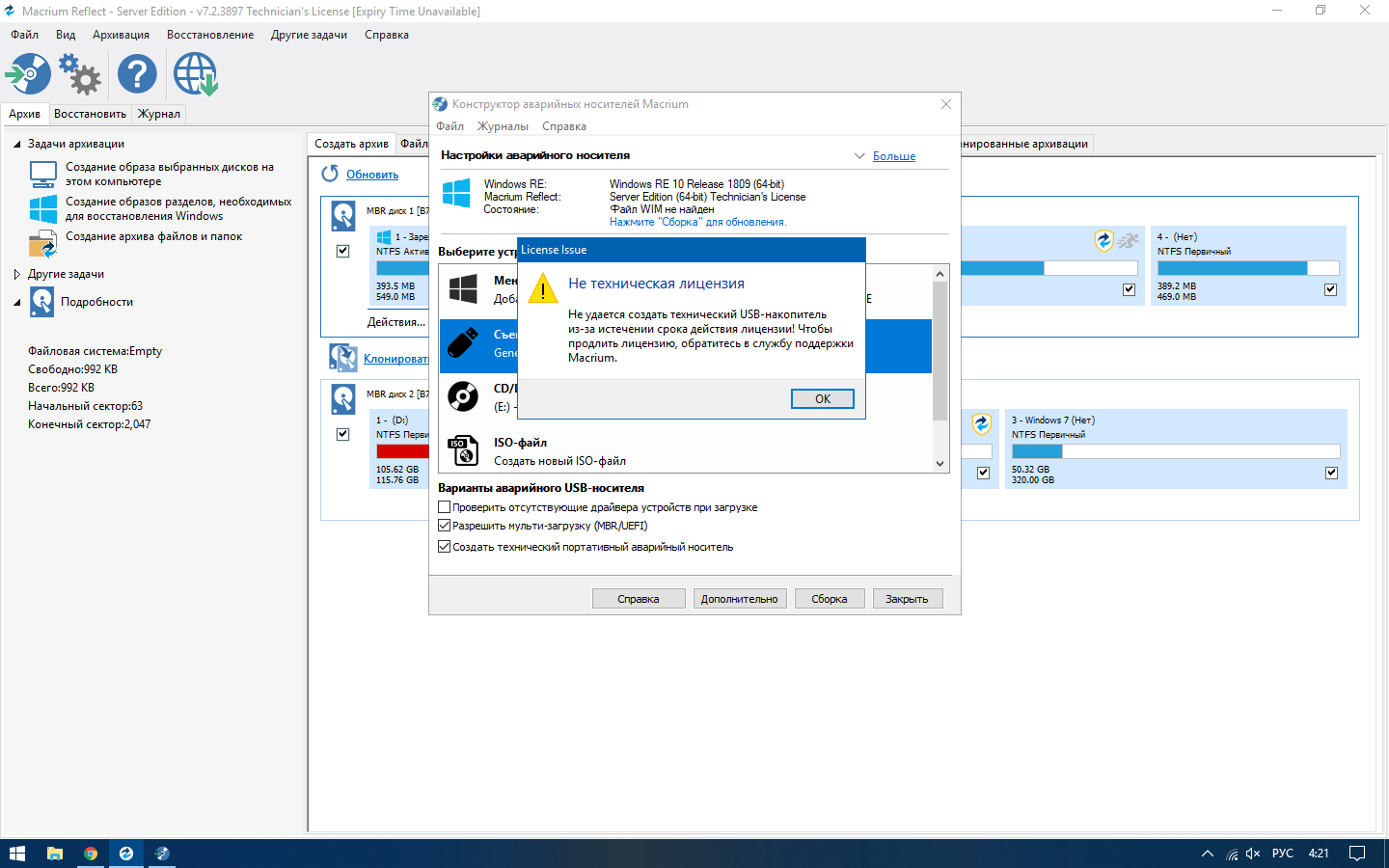
Task: Click the globe download update icon
Action: coord(195,74)
